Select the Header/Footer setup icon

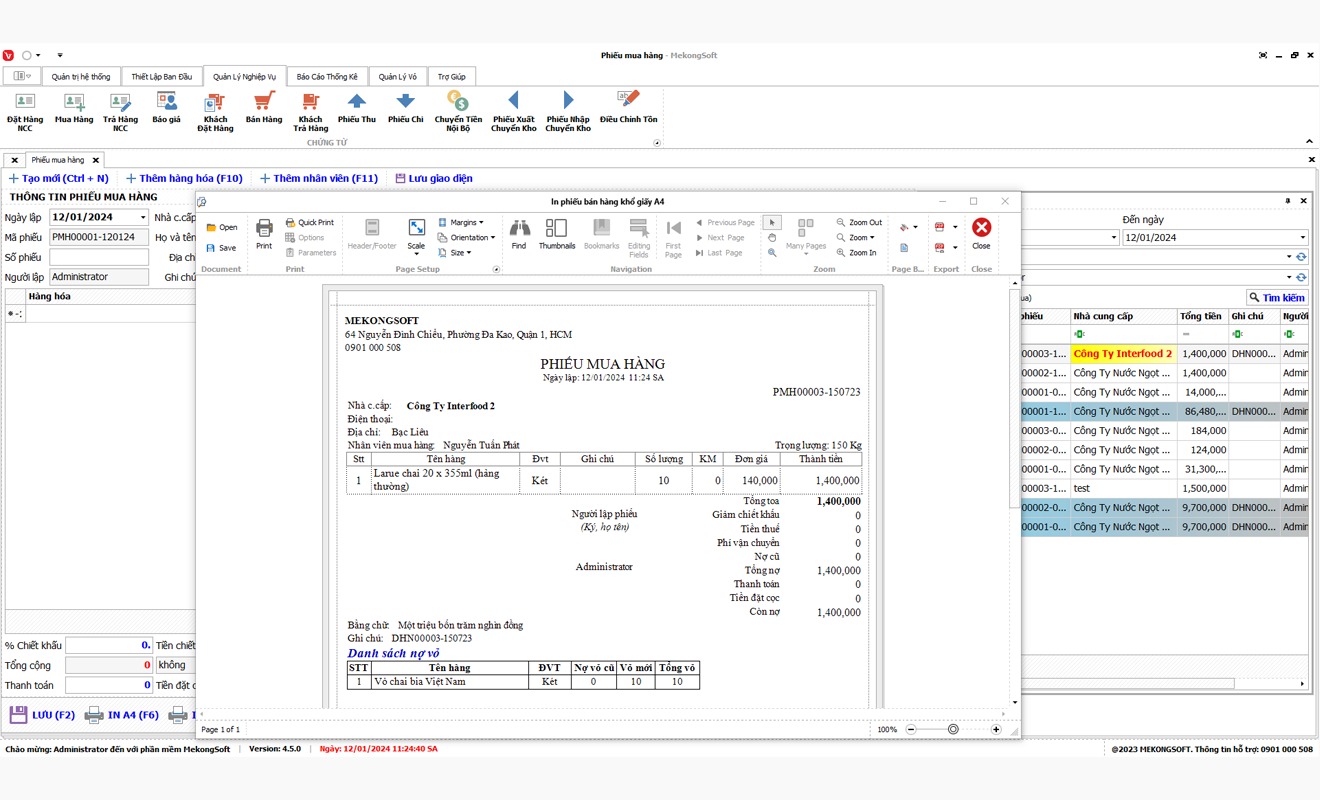coord(371,236)
